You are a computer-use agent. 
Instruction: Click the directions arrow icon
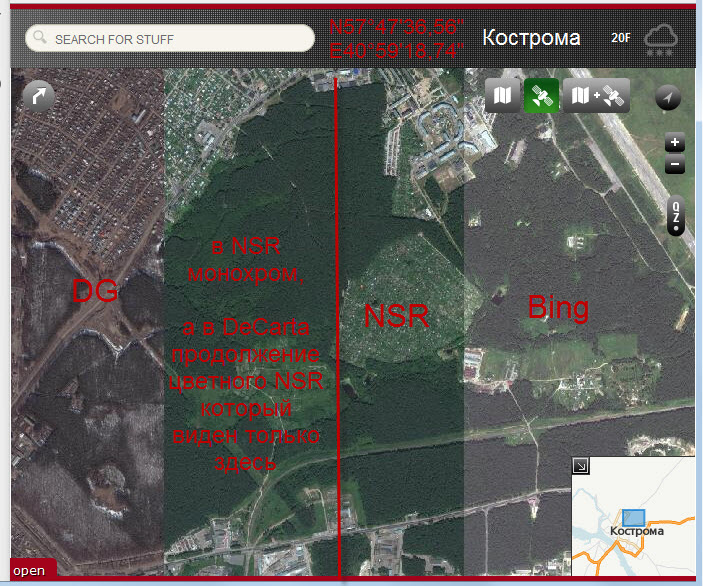coord(39,96)
